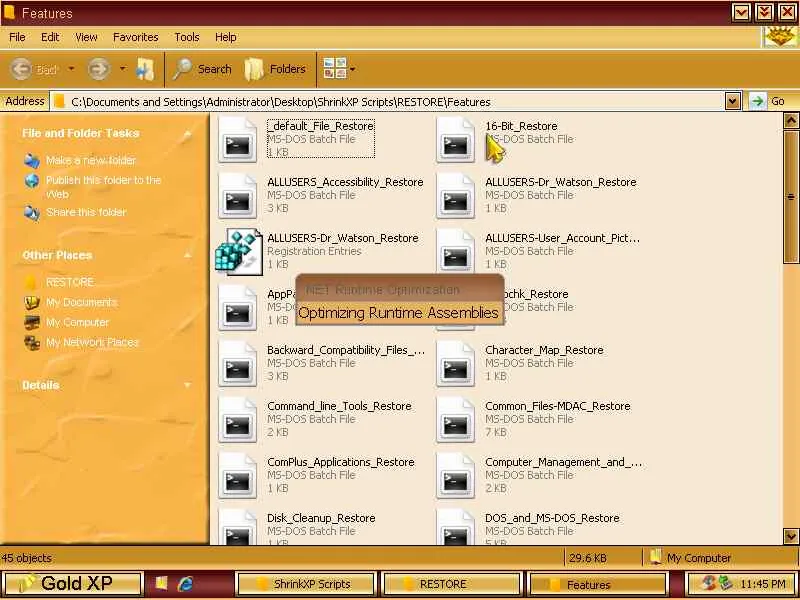Select ComPlus_Applications_Restore batch file icon
800x600 pixels.
(238, 476)
